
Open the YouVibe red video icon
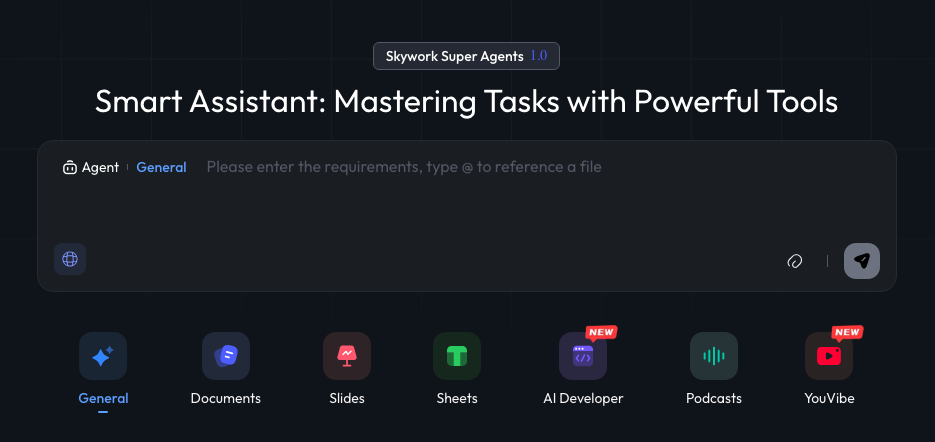coord(829,356)
